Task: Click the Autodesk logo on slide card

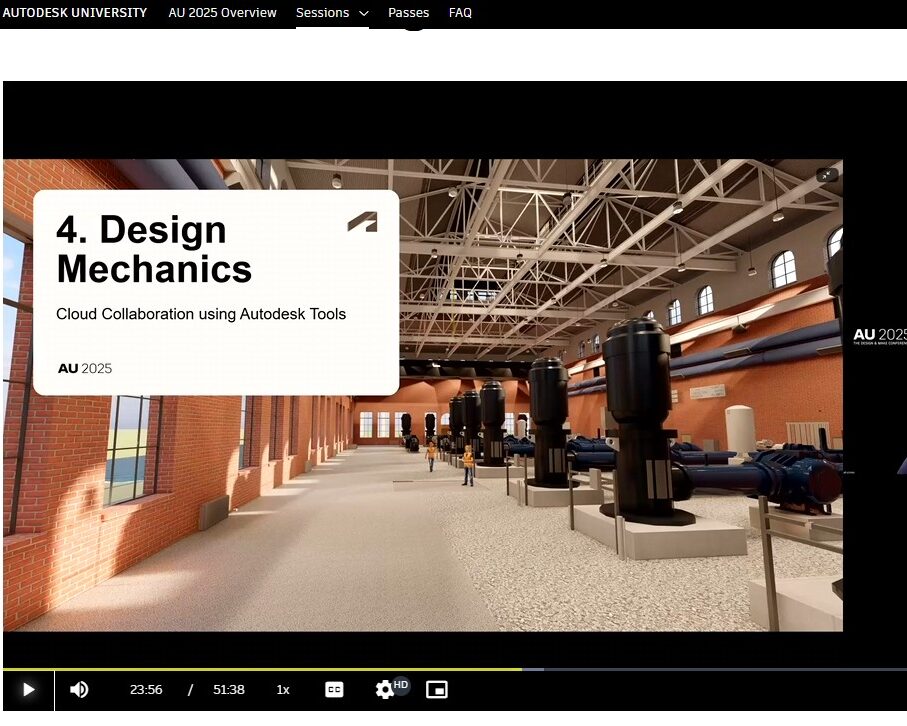Action: point(362,222)
